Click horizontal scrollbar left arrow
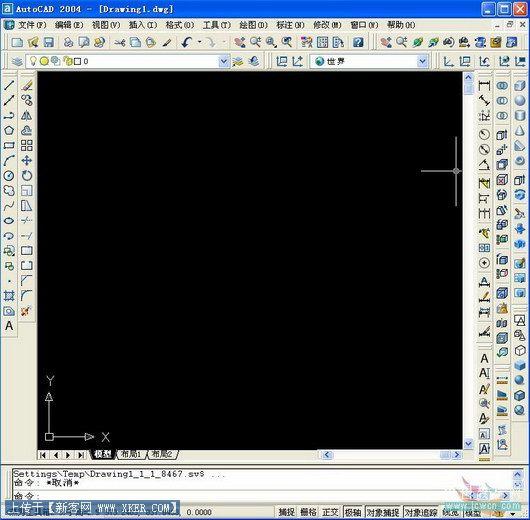 coord(327,455)
